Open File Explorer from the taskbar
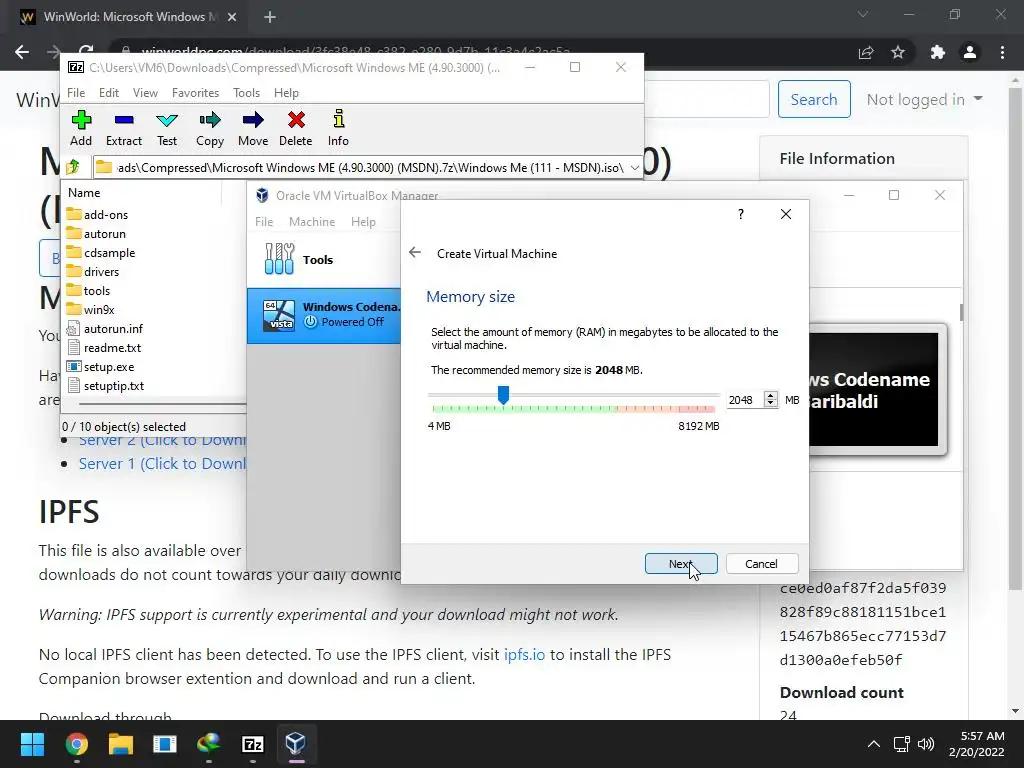The height and width of the screenshot is (768, 1024). (121, 744)
